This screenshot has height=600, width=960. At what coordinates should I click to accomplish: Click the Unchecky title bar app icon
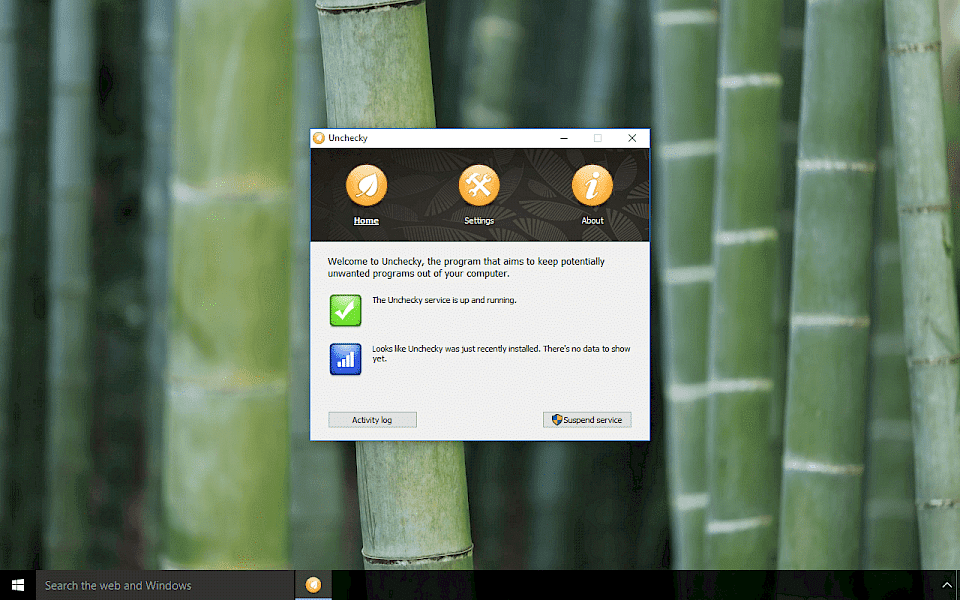[x=318, y=138]
